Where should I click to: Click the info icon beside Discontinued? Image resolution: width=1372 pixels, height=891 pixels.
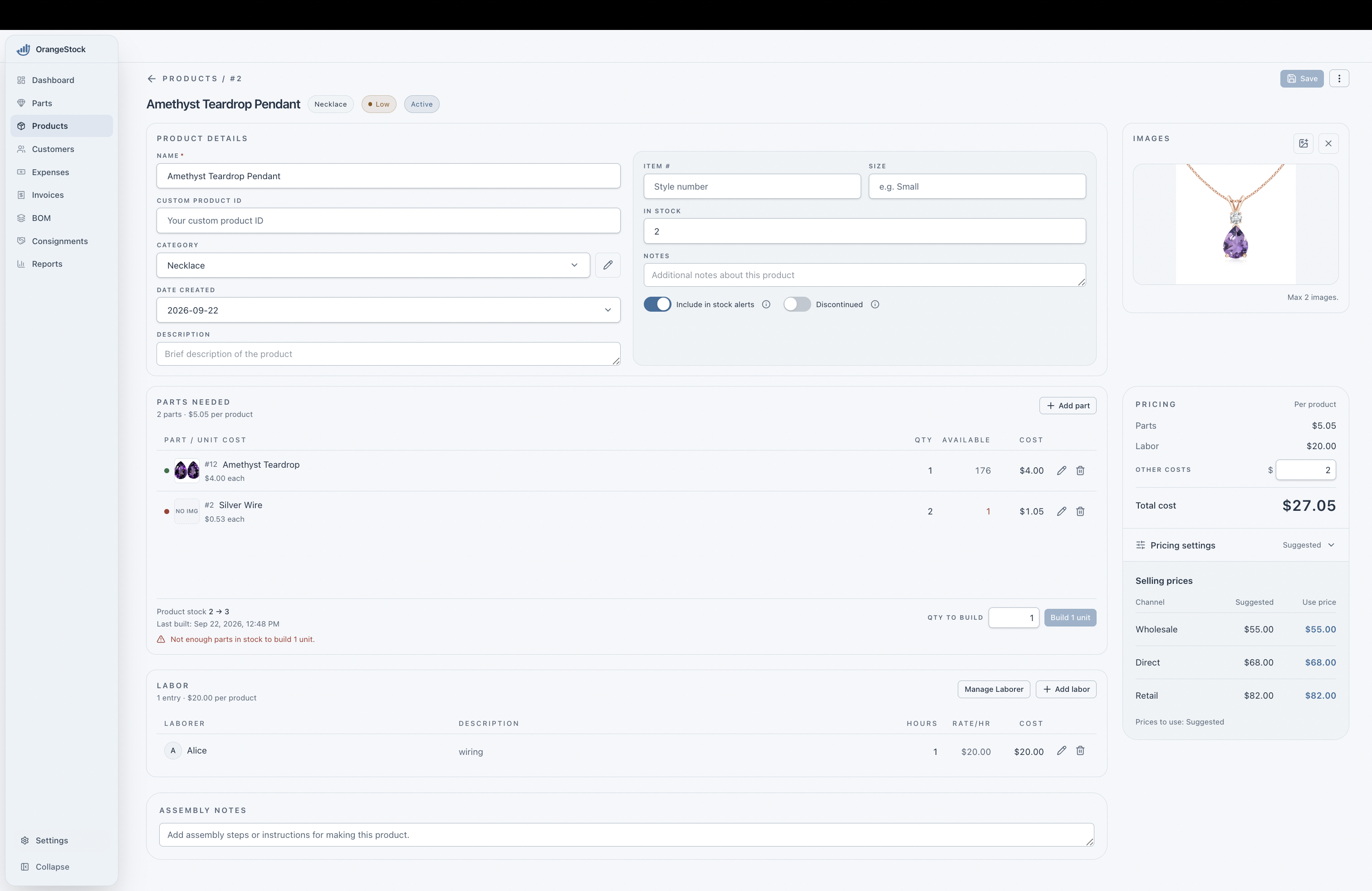(x=875, y=304)
